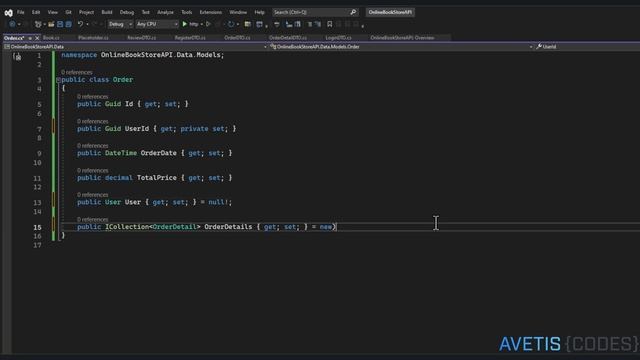Screen dimensions: 640x360
Task: Switch to the RegisterDTO.cs tab
Action: [190, 38]
